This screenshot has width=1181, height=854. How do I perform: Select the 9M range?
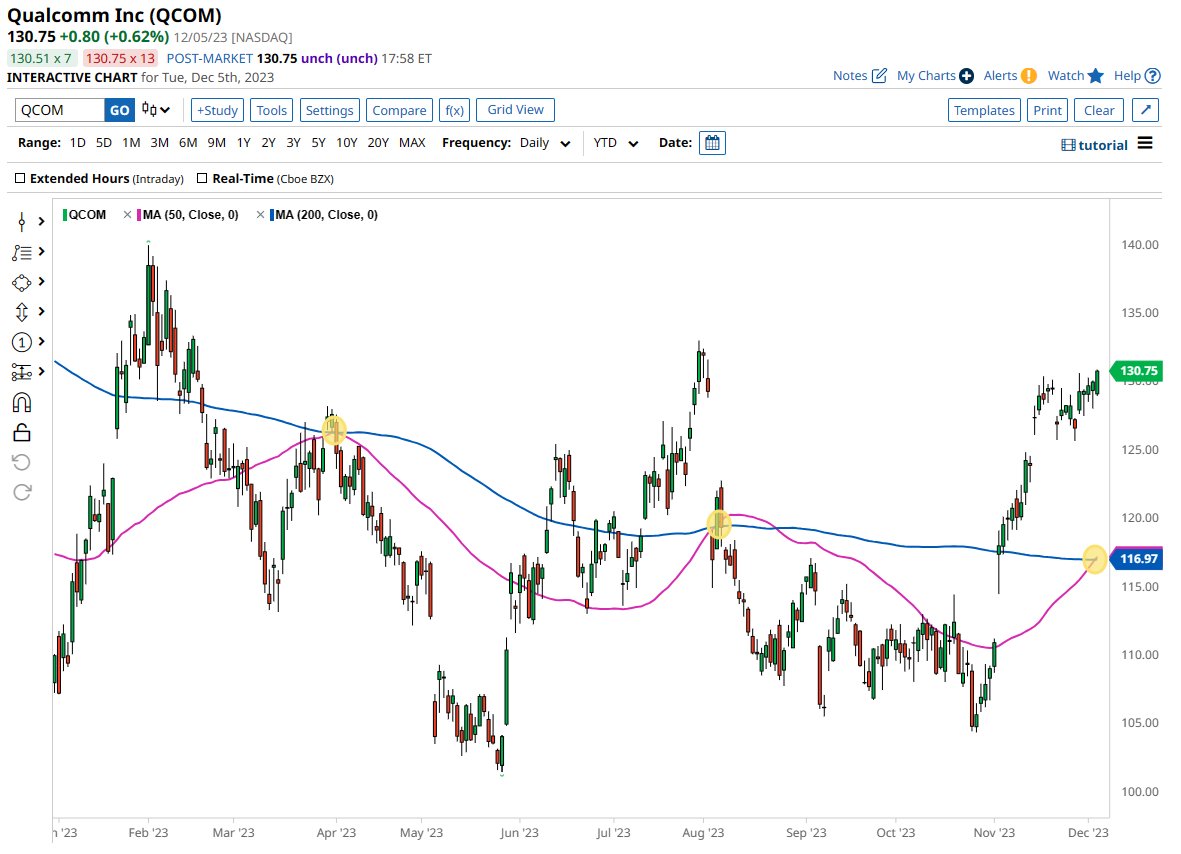point(217,142)
